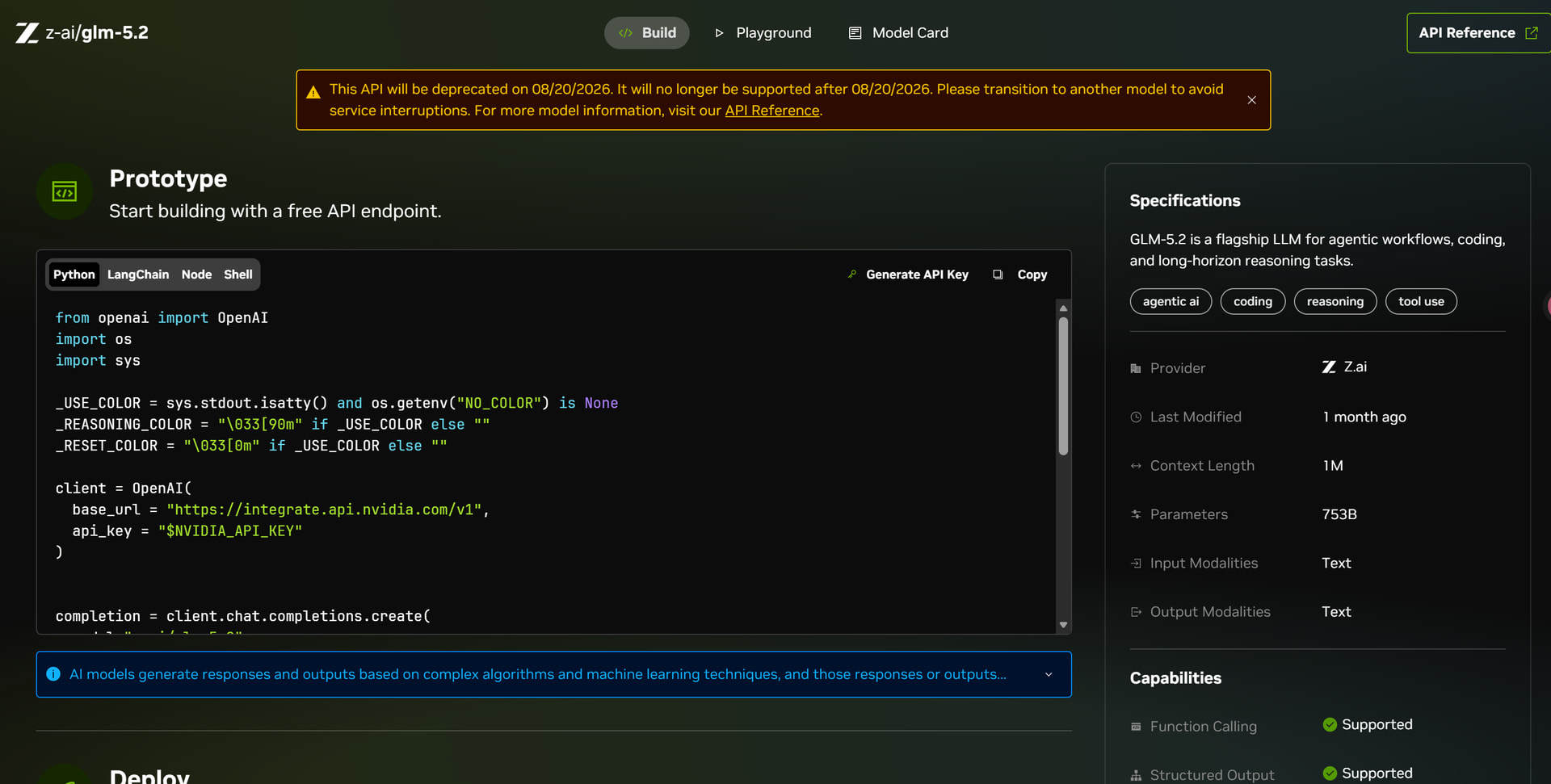The height and width of the screenshot is (784, 1551).
Task: Click the base_url string in code
Action: pos(324,509)
